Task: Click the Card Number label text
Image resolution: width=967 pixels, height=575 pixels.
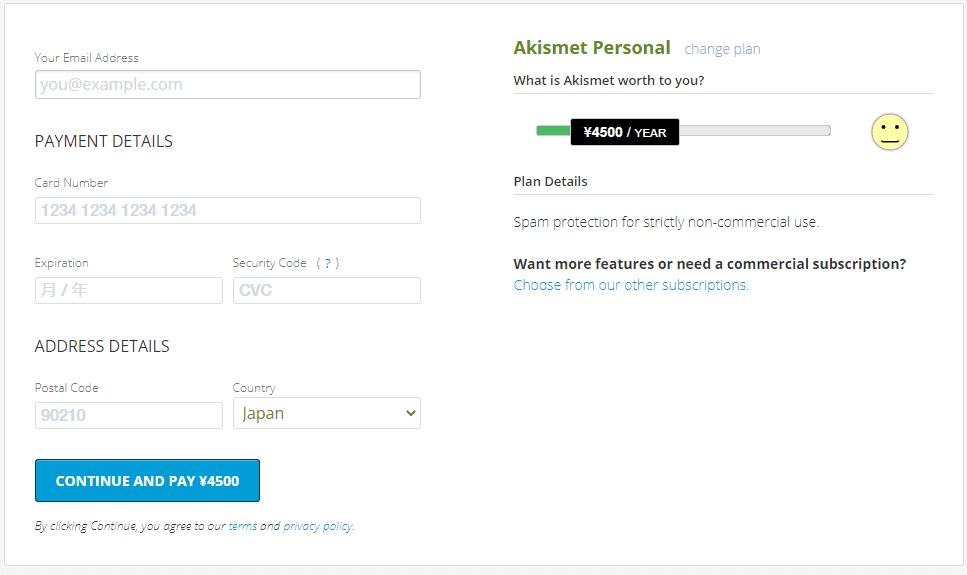Action: (x=71, y=183)
